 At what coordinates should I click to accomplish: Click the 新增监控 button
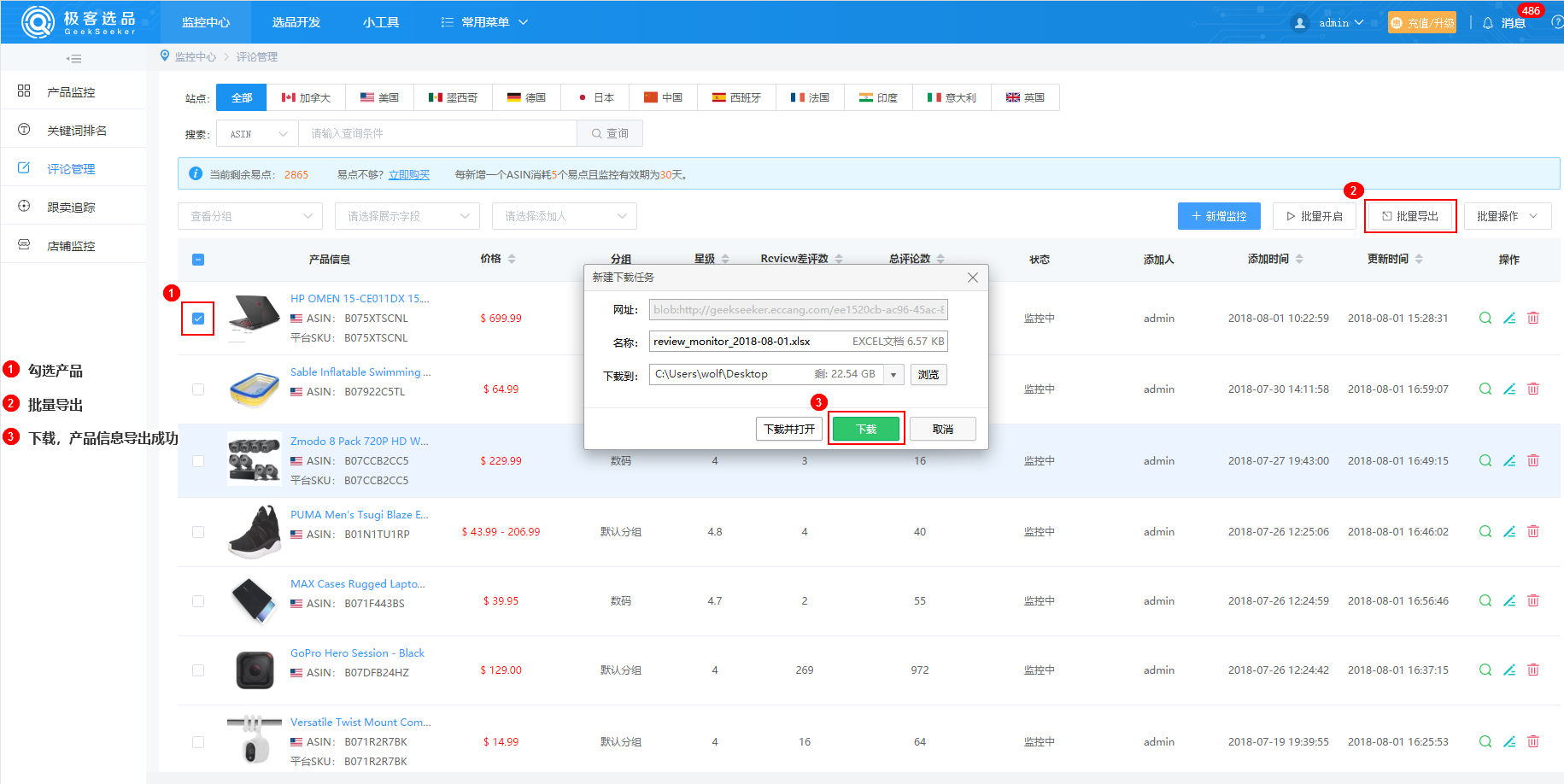pyautogui.click(x=1219, y=216)
